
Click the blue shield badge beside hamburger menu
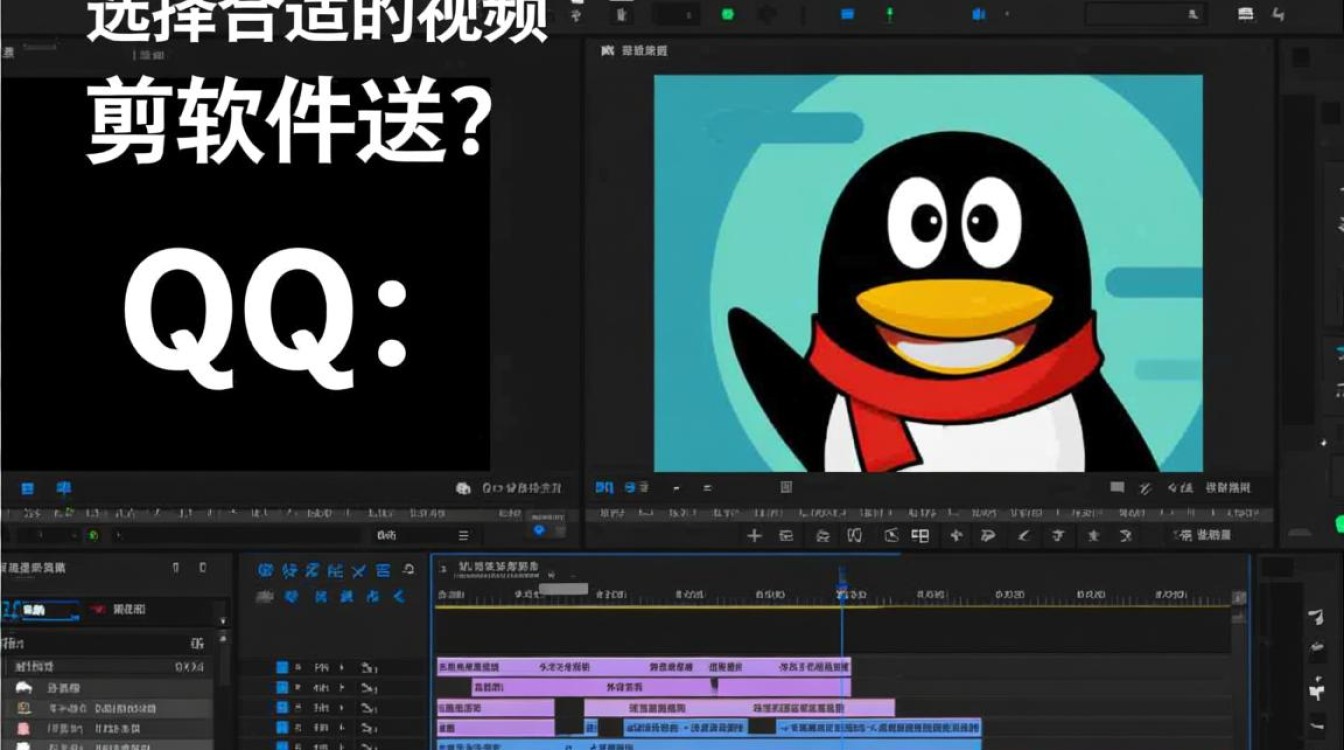point(540,530)
